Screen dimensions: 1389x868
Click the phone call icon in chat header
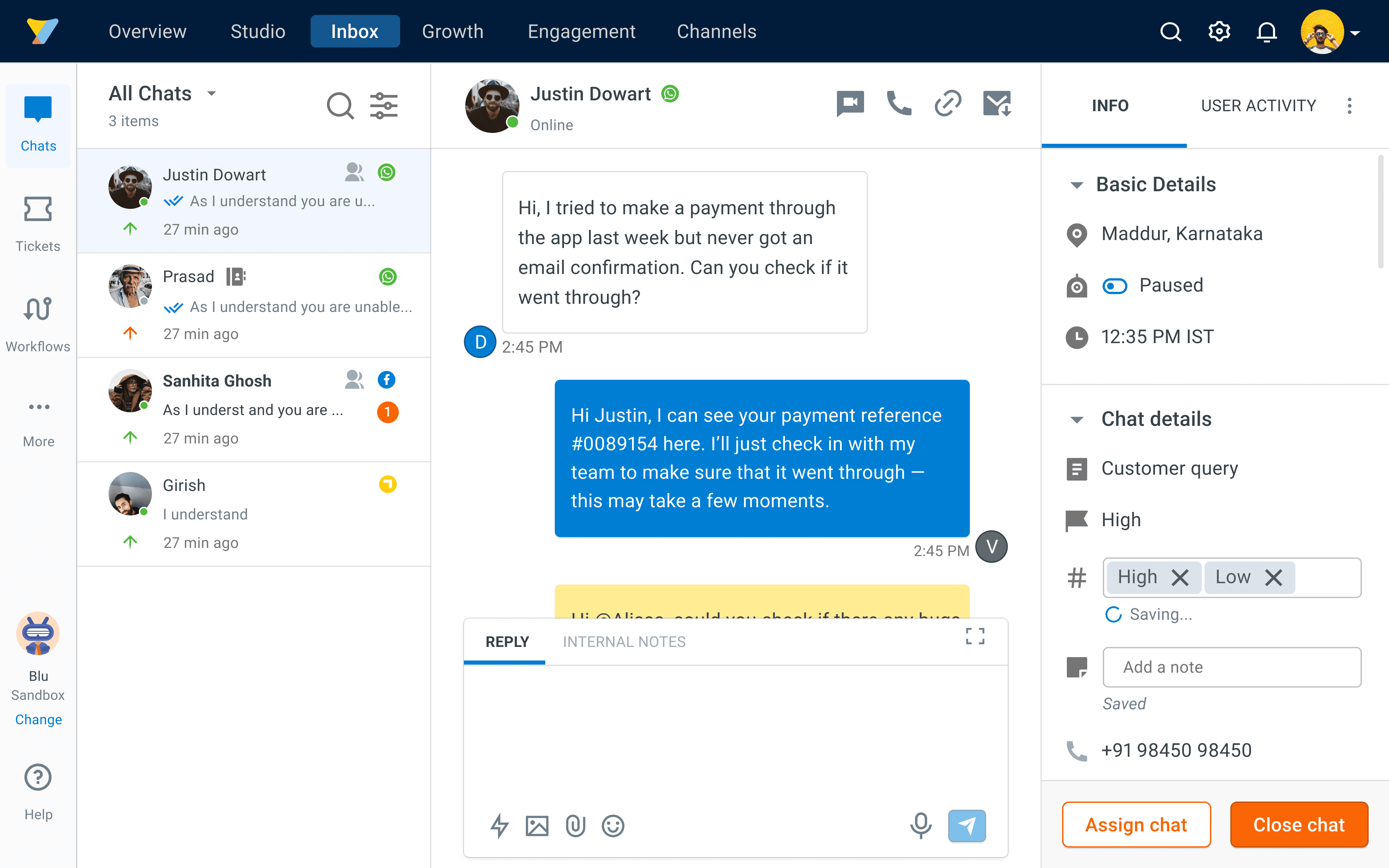(x=899, y=103)
